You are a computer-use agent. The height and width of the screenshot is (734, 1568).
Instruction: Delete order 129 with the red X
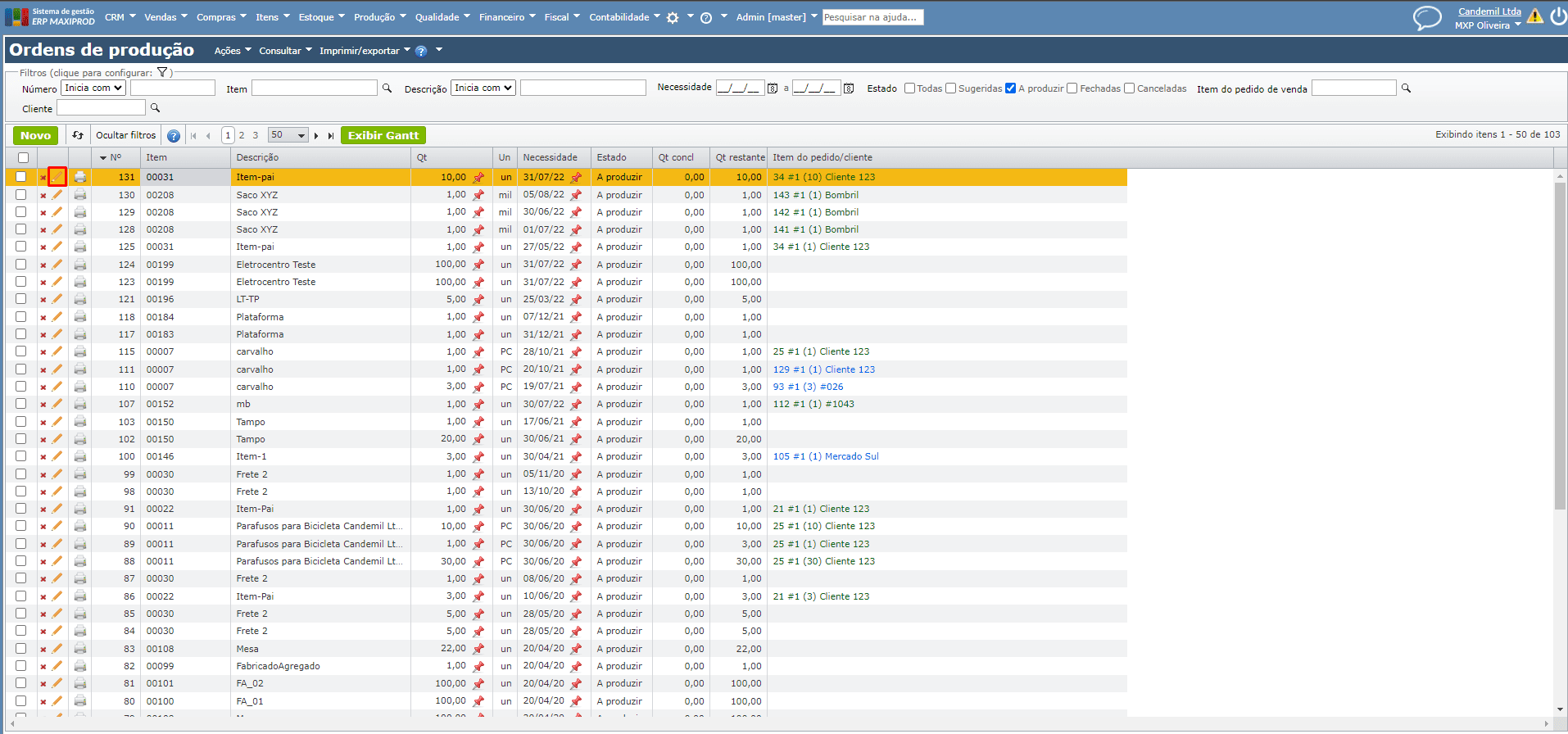(x=43, y=213)
